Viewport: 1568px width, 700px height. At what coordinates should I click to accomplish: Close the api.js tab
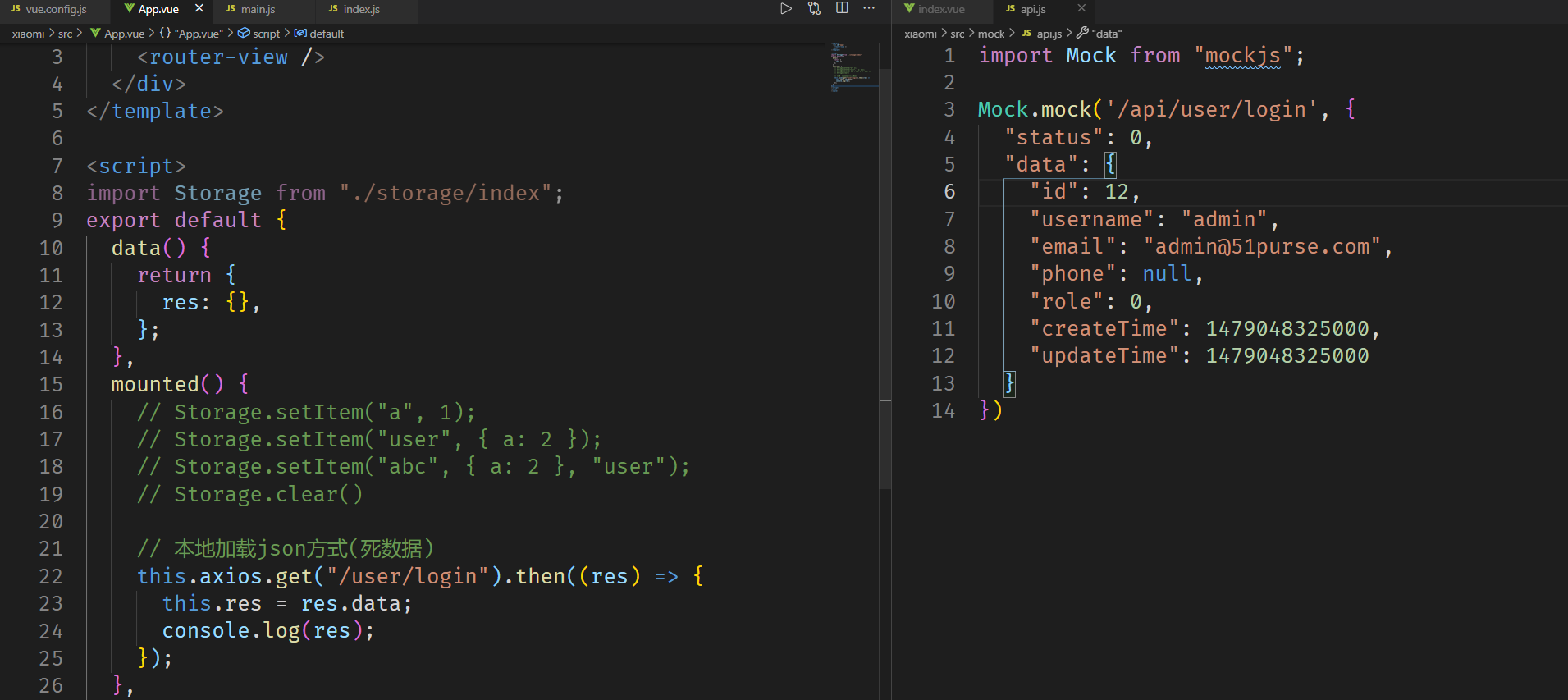(1081, 8)
